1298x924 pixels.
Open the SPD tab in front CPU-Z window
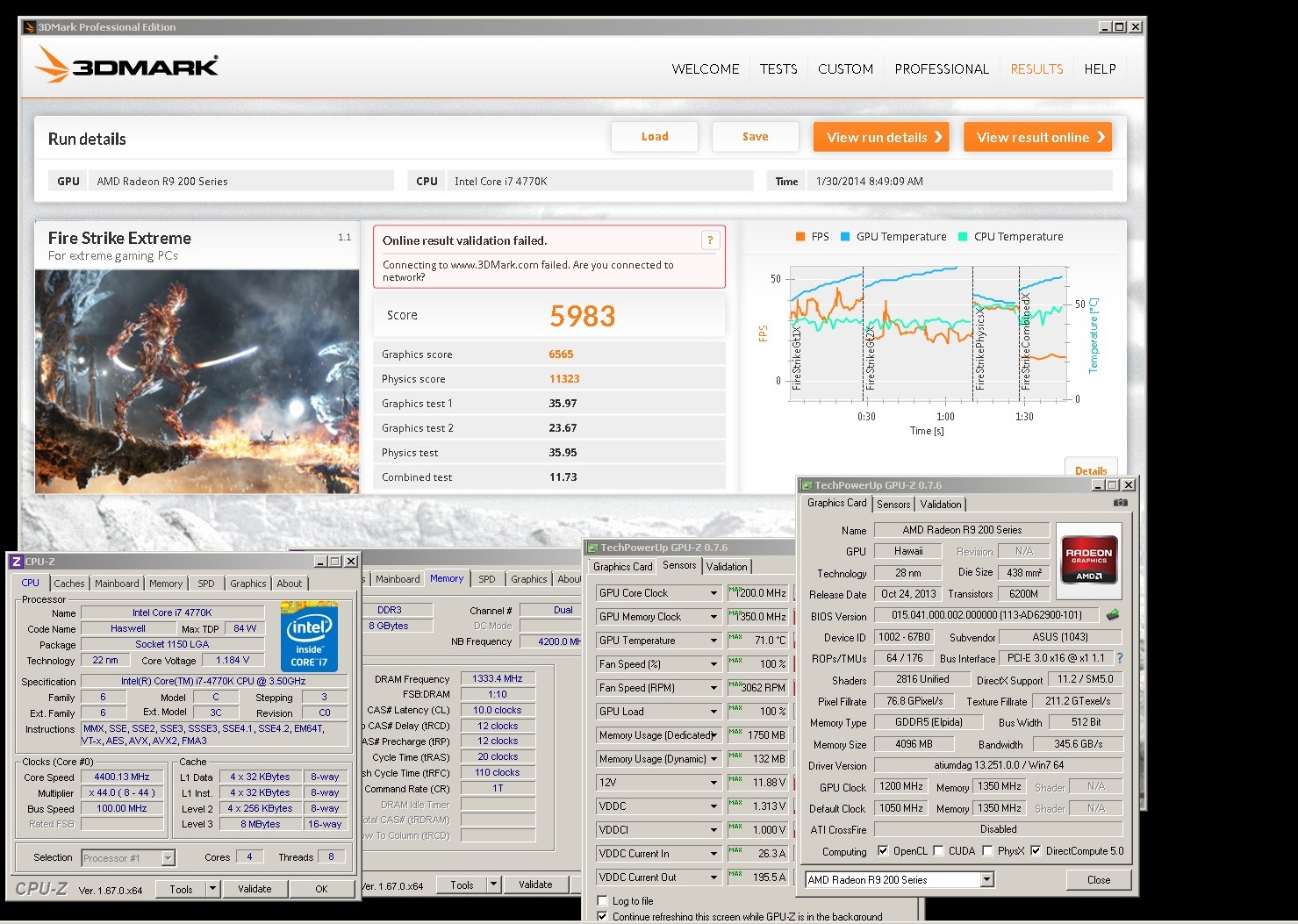click(206, 584)
